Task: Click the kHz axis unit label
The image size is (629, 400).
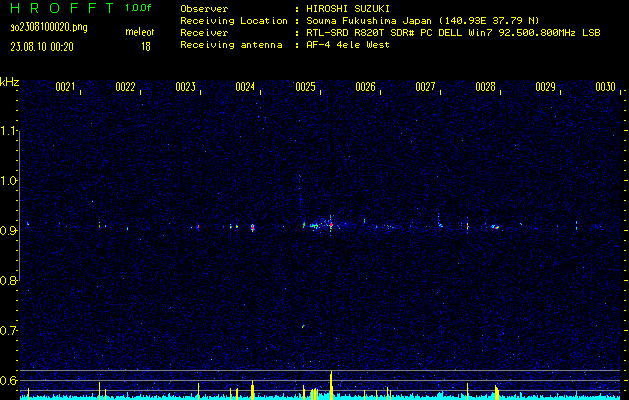Action: [x=10, y=81]
